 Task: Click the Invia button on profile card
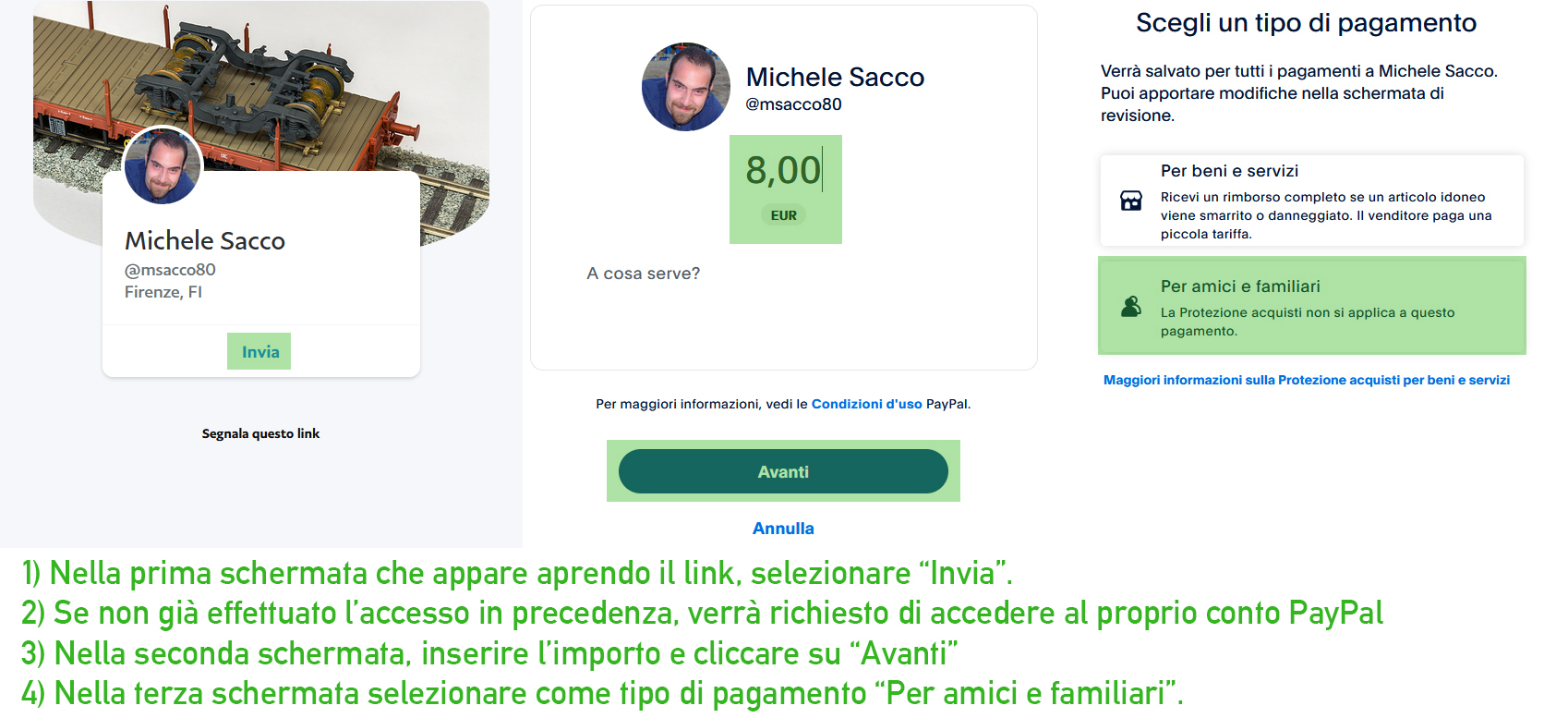(x=259, y=351)
